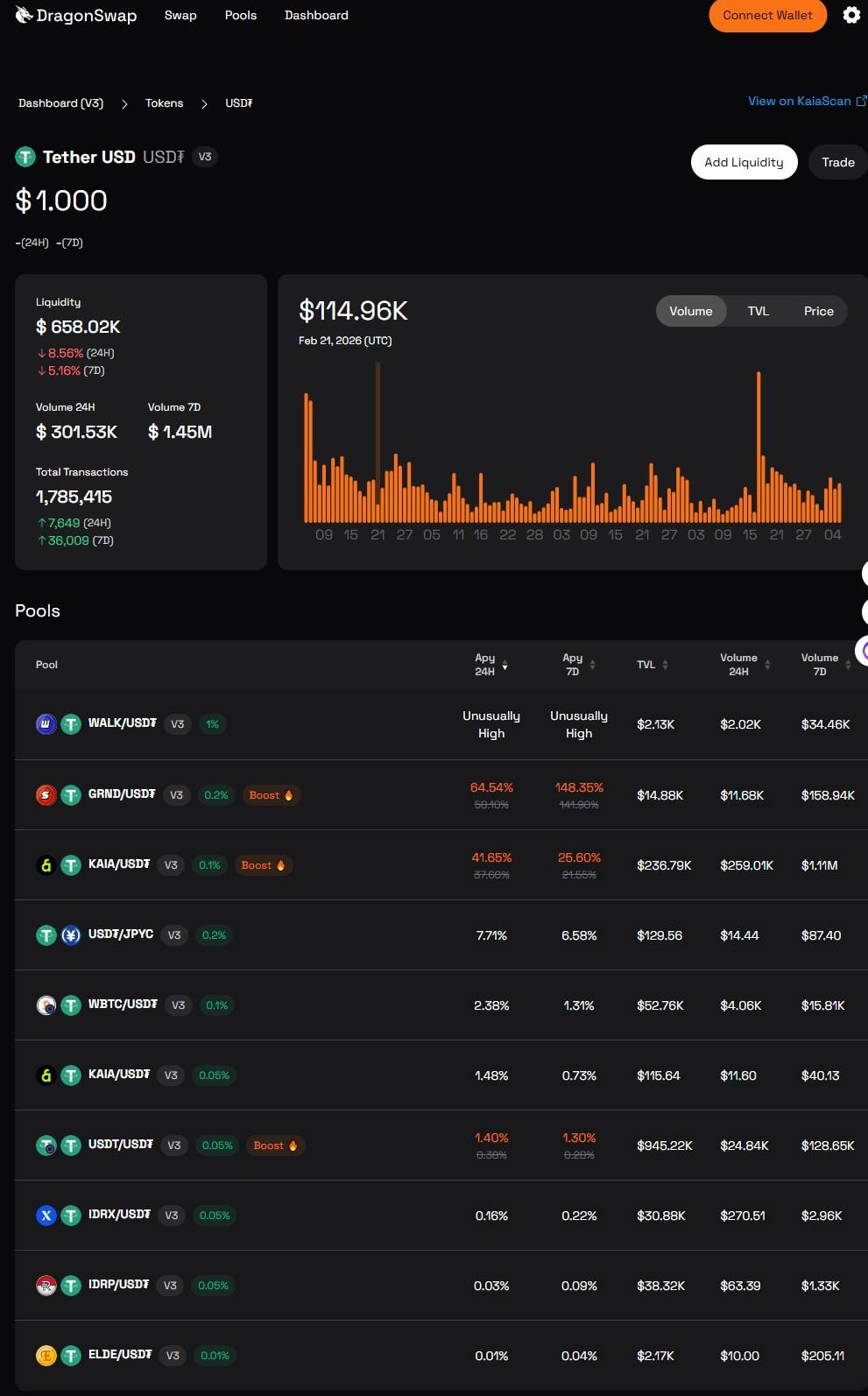
Task: Open the Swap menu item
Action: 180,15
